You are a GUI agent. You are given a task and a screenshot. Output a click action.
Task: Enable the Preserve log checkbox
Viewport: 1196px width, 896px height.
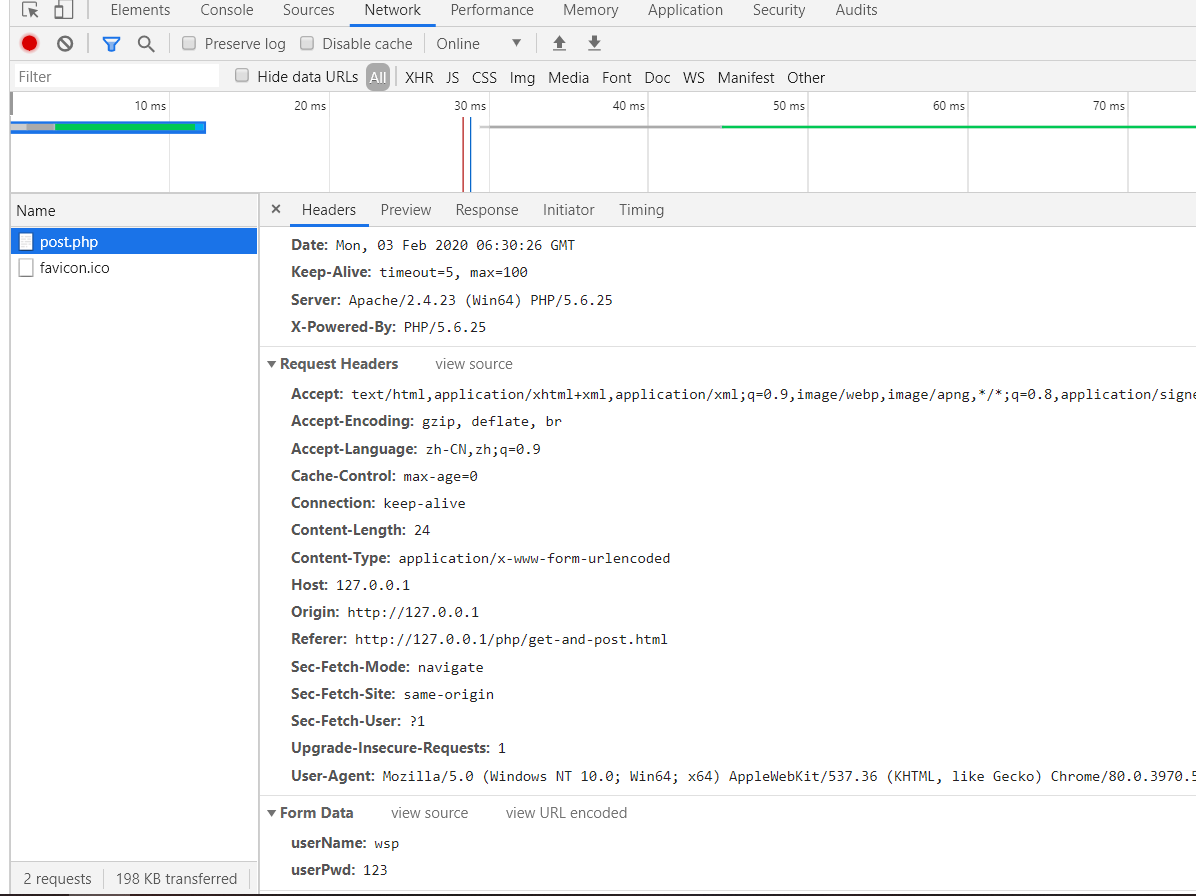(189, 43)
